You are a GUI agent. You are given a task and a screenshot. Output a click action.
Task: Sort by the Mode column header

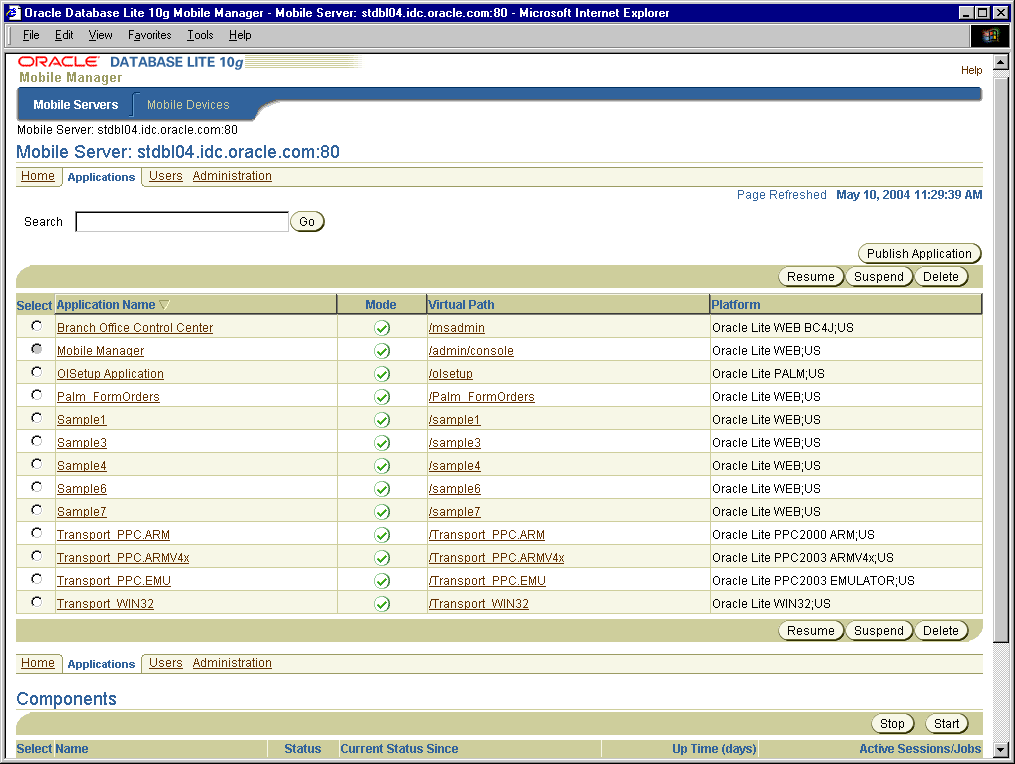[x=381, y=305]
